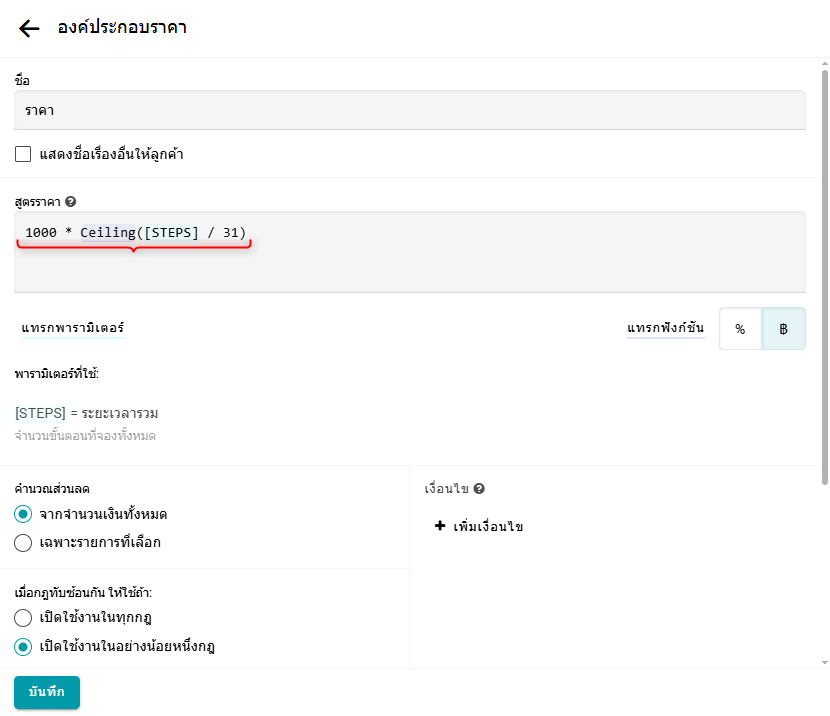Enable แสดงชื่อเรื่องอื่นให้ลูกค้า checkbox

coord(23,154)
